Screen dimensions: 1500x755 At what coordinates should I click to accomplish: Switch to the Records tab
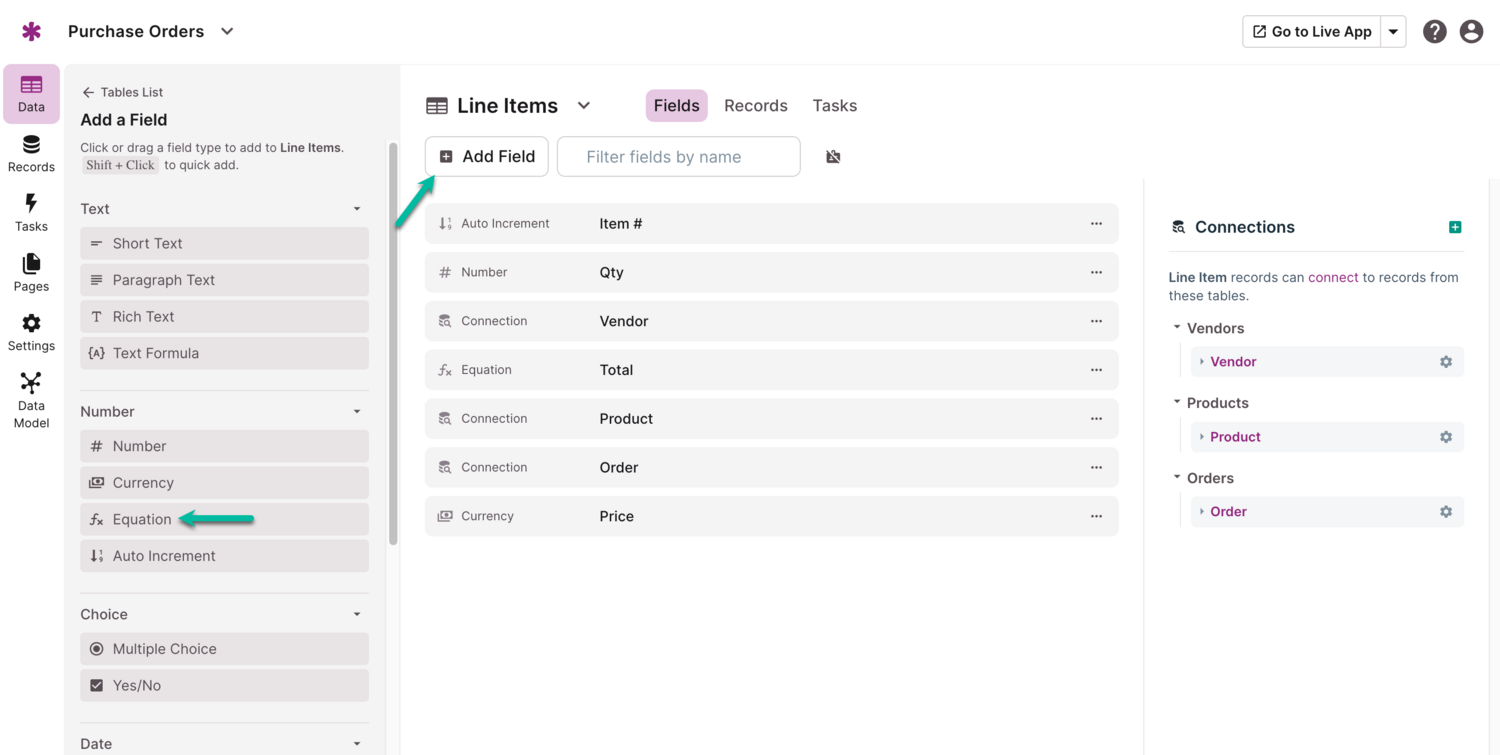pyautogui.click(x=755, y=105)
